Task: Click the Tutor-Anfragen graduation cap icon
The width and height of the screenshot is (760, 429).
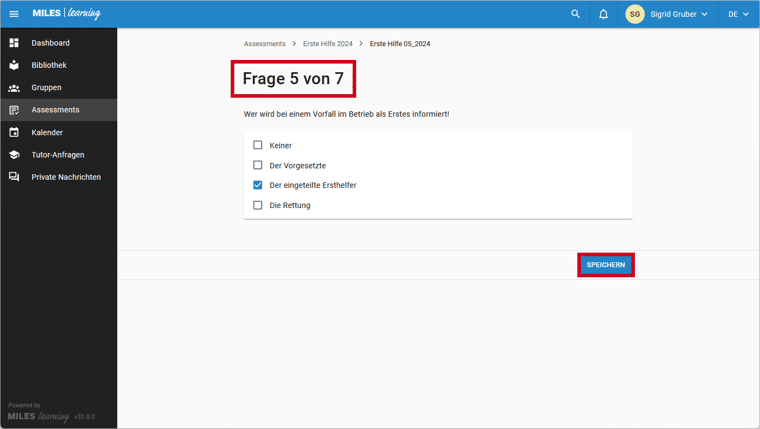Action: coord(14,155)
